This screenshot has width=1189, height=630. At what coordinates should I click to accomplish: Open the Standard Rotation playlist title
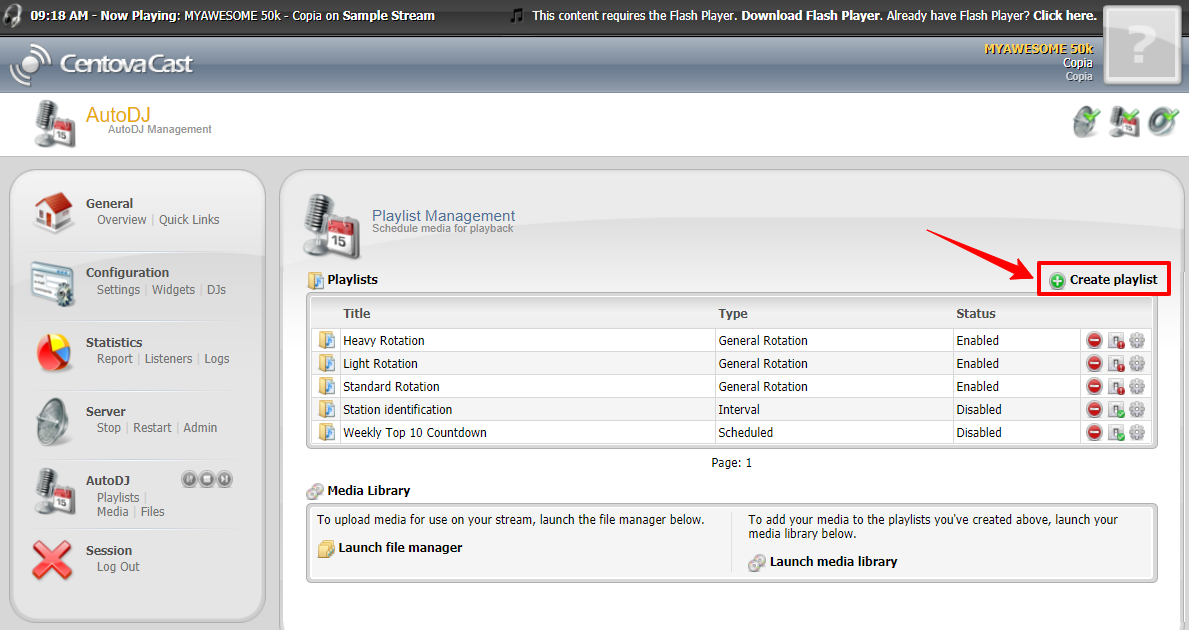coord(391,387)
